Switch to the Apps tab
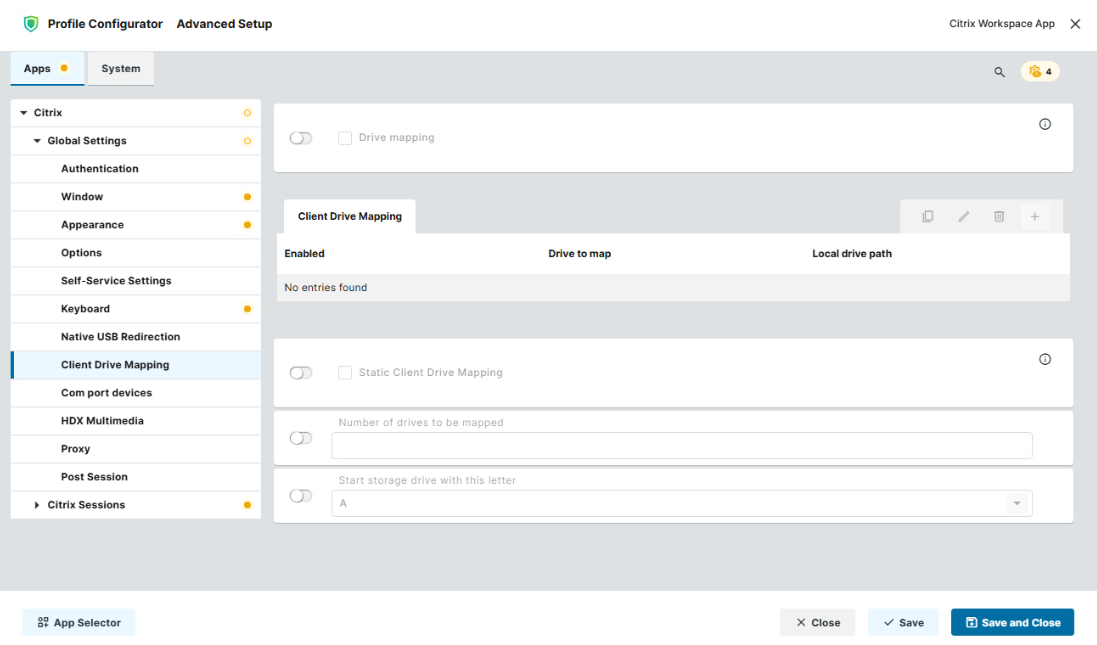This screenshot has height=645, width=1097. 47,69
